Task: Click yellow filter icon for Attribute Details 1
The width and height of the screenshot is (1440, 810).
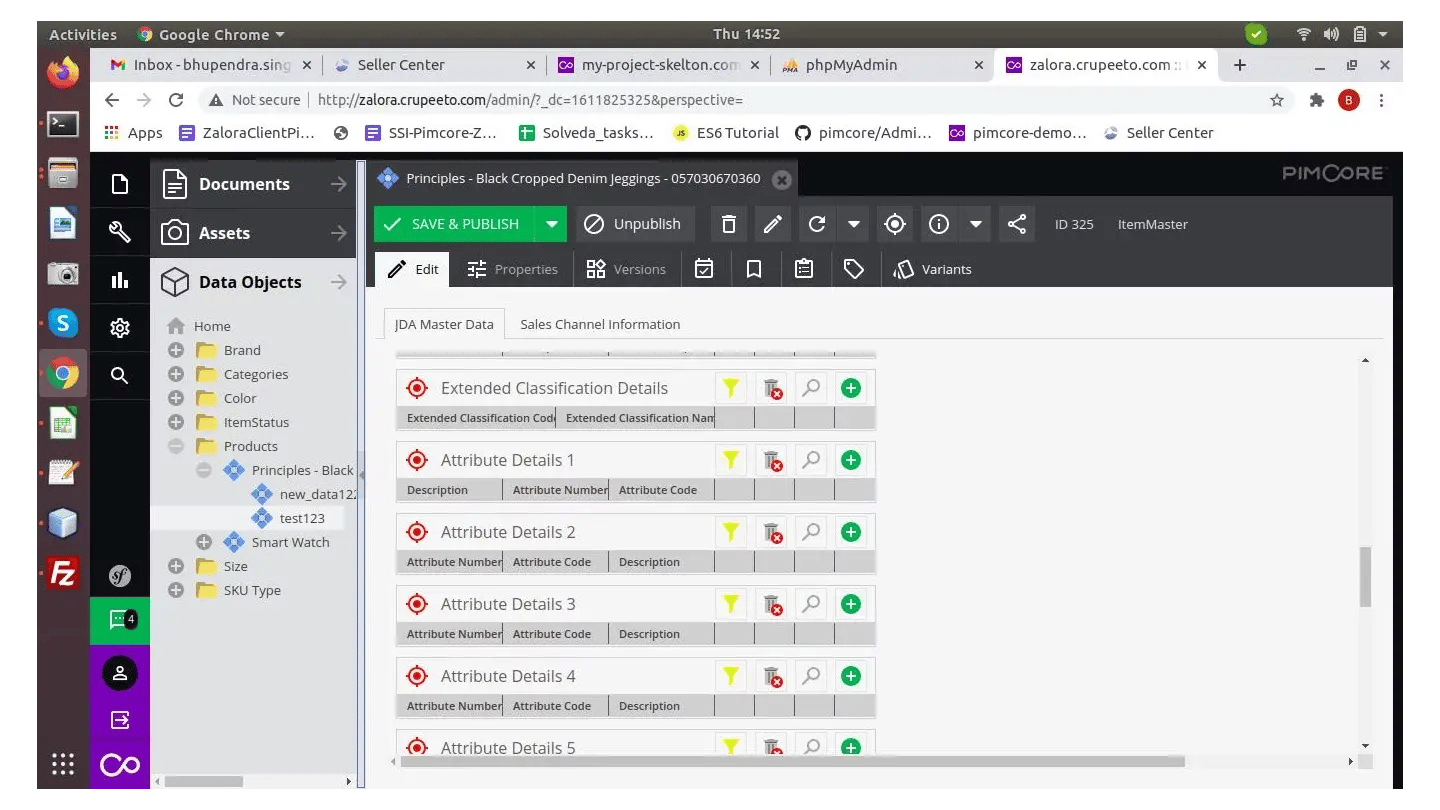Action: pos(731,460)
